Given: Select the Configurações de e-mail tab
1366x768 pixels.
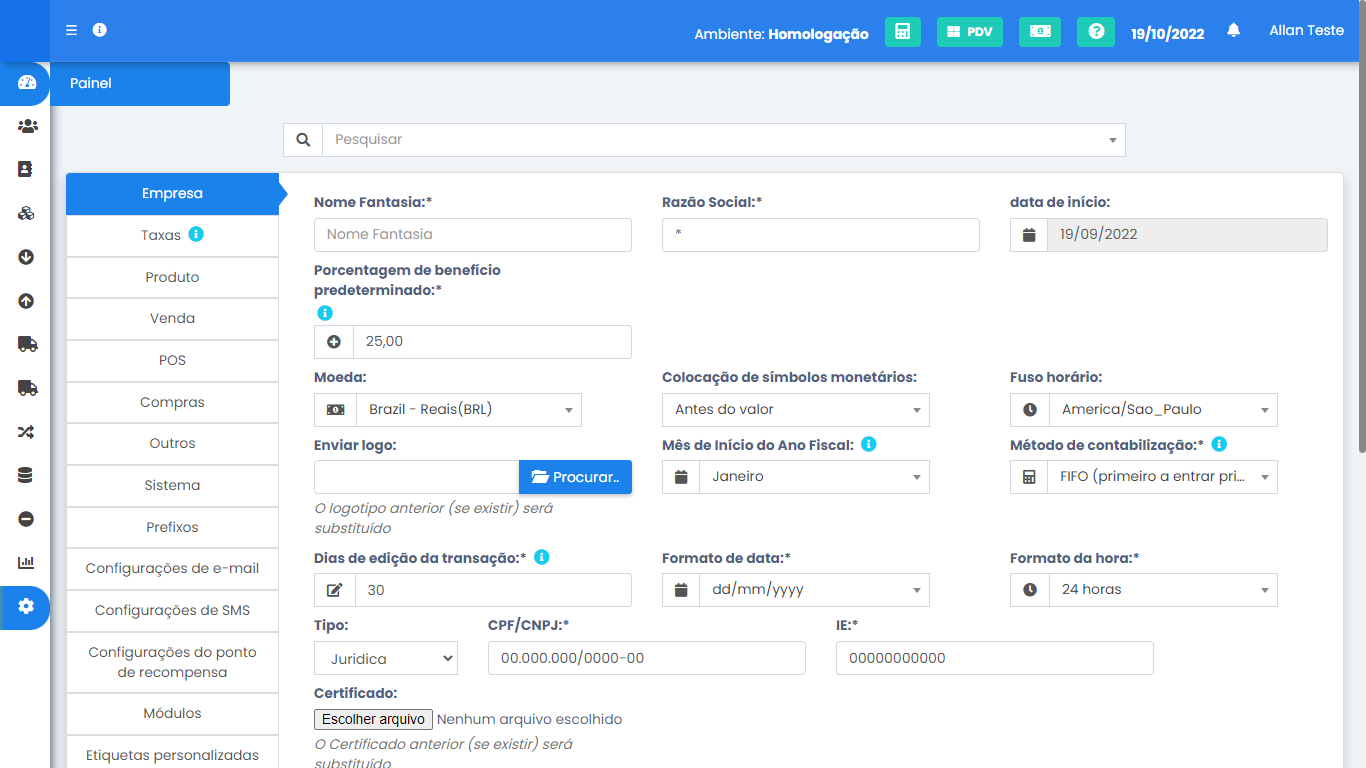Looking at the screenshot, I should 172,568.
